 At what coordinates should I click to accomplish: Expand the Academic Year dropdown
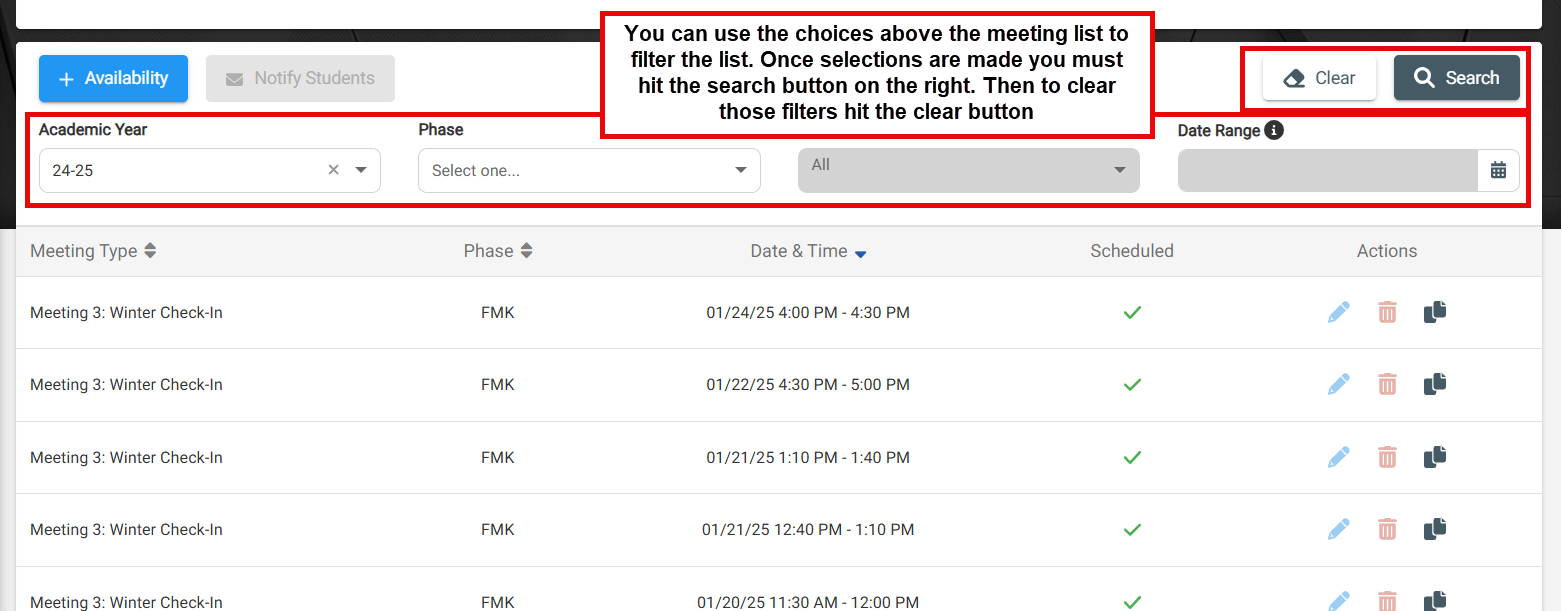pyautogui.click(x=361, y=170)
